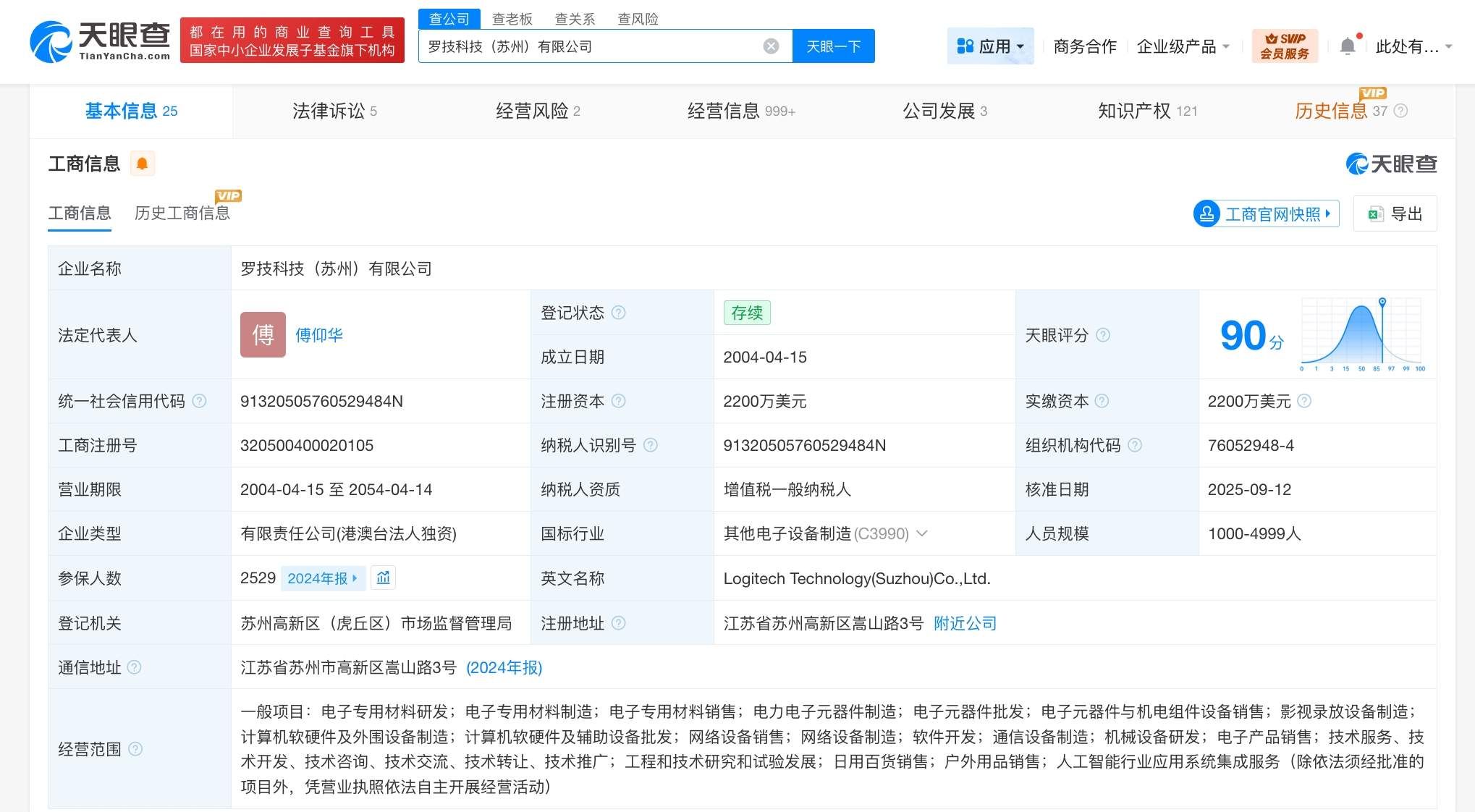Select the 查关系 search mode
1475x812 pixels.
point(575,19)
